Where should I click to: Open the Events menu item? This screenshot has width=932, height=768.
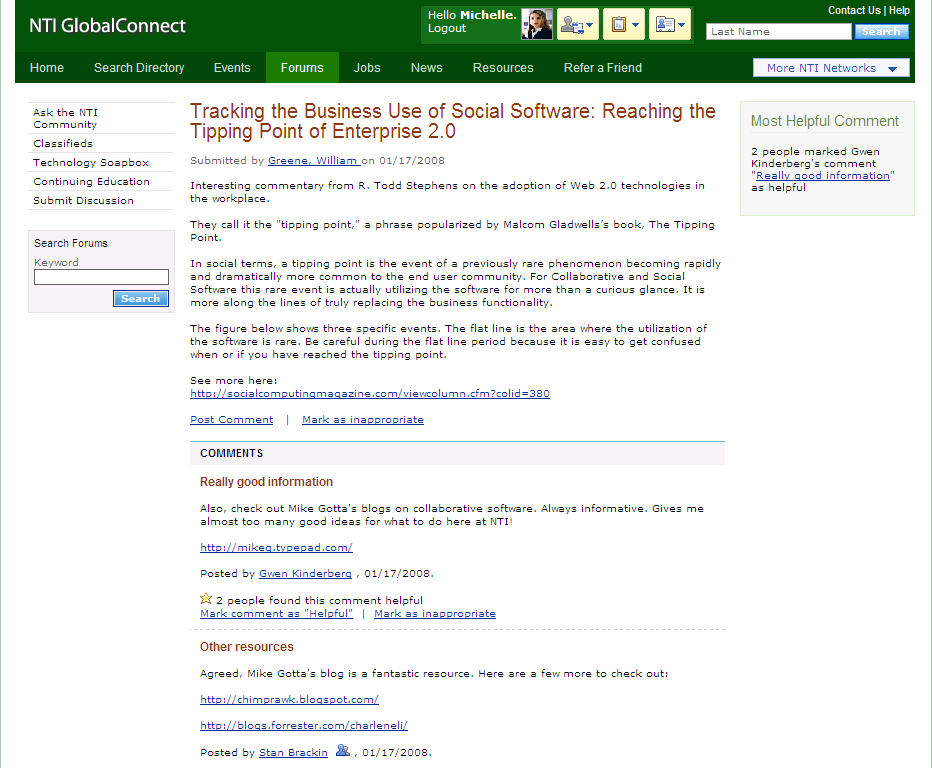tap(232, 68)
